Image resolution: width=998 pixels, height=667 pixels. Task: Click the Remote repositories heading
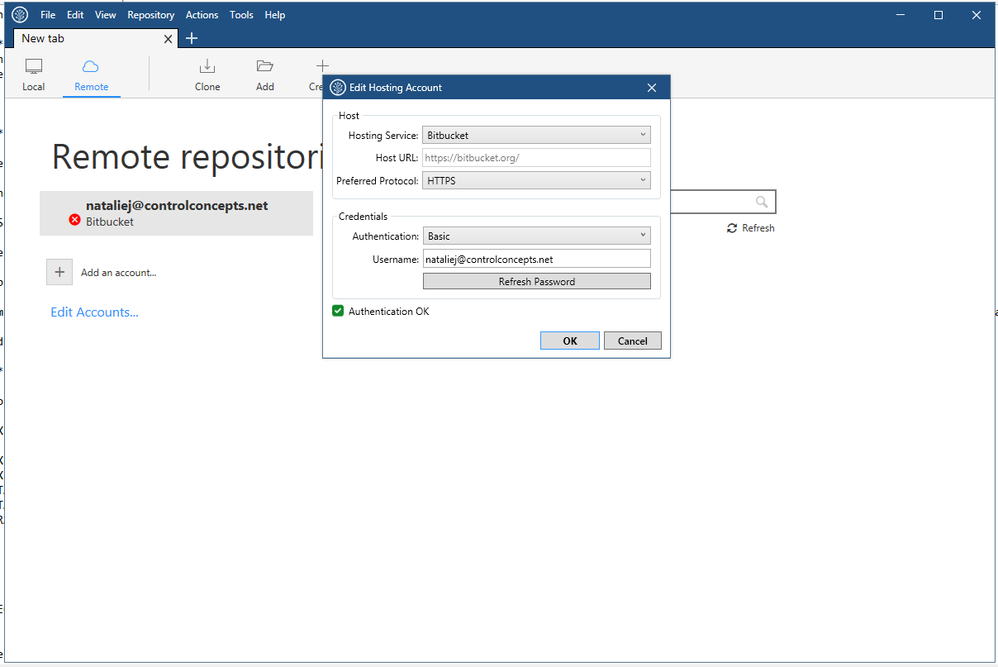[x=188, y=157]
